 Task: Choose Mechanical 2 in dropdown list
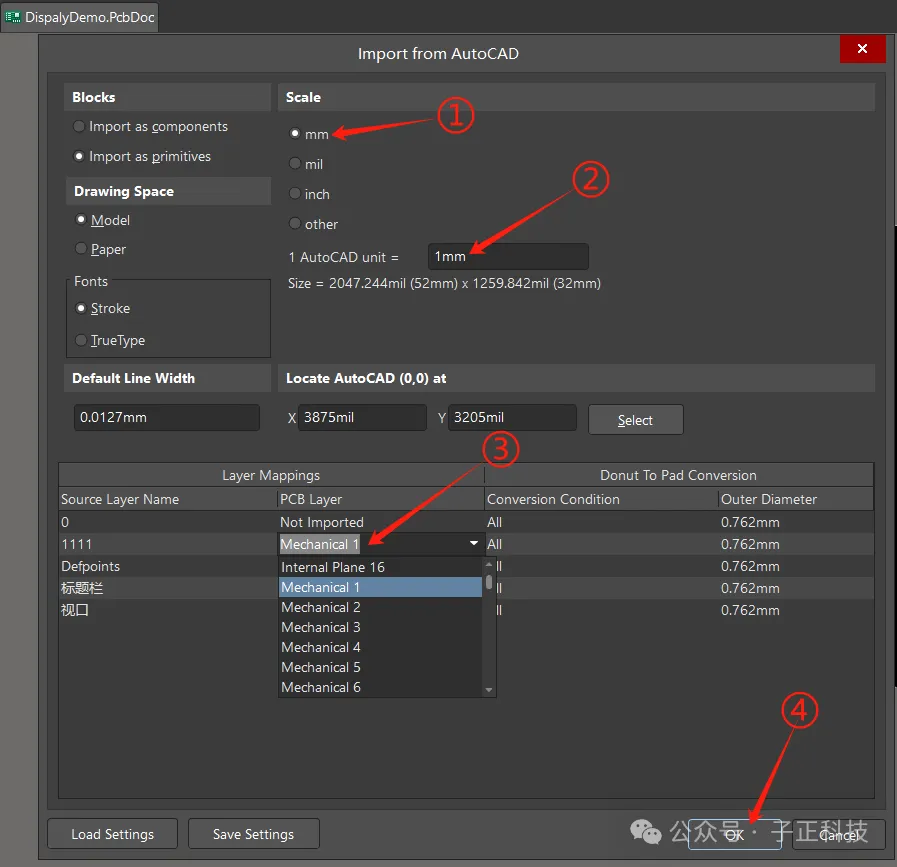click(380, 607)
